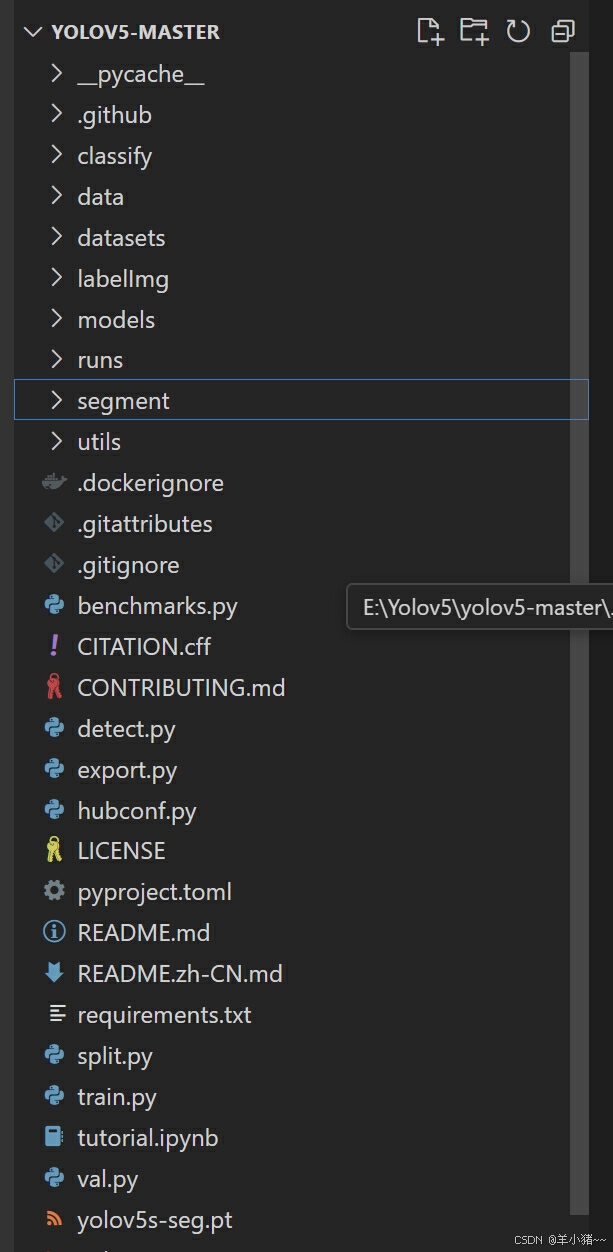Expand the datasets folder chevron
The height and width of the screenshot is (1252, 613).
coord(56,238)
